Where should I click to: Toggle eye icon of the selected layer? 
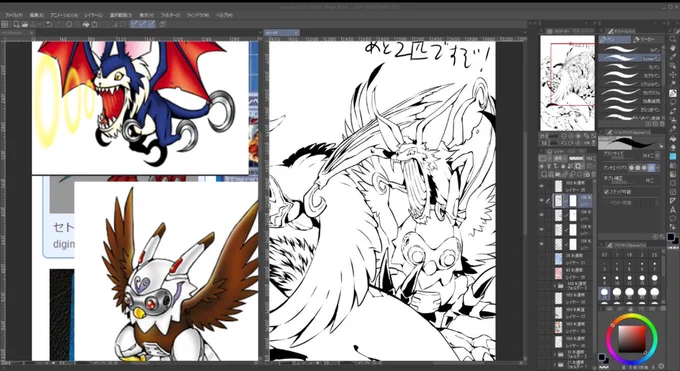click(541, 200)
